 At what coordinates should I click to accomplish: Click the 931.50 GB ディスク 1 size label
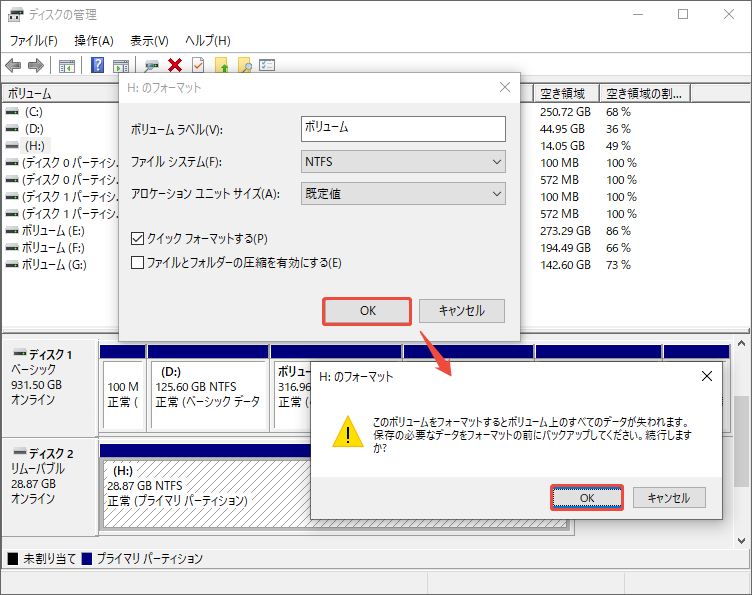[x=36, y=385]
